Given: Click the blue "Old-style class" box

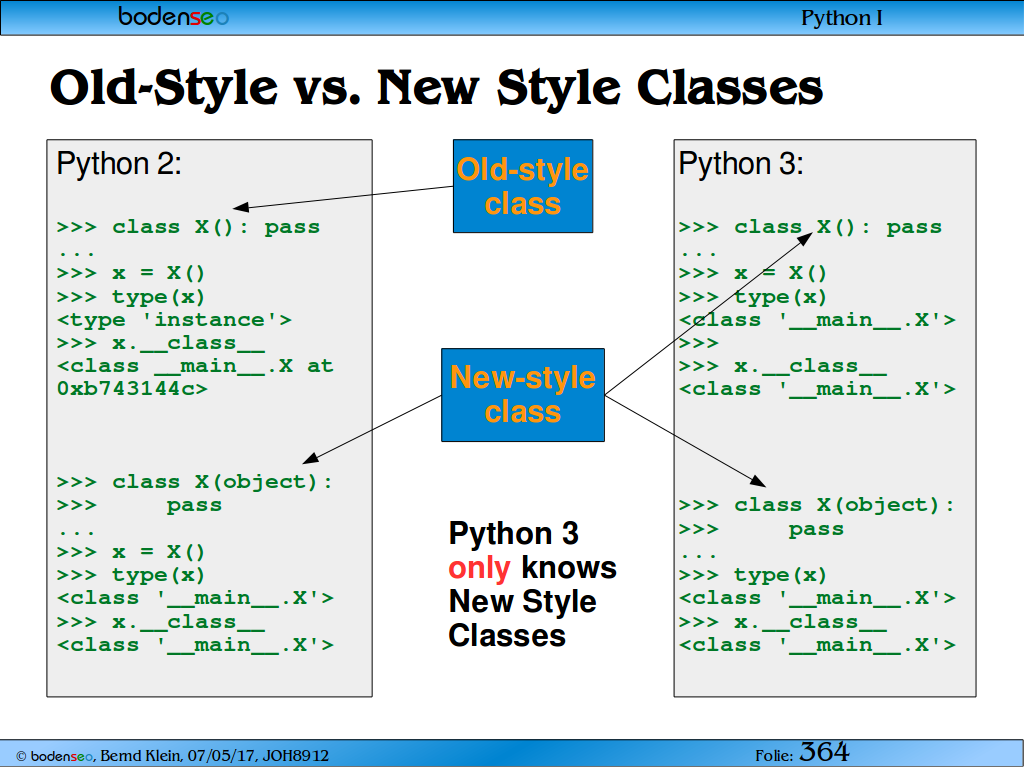Looking at the screenshot, I should 523,186.
